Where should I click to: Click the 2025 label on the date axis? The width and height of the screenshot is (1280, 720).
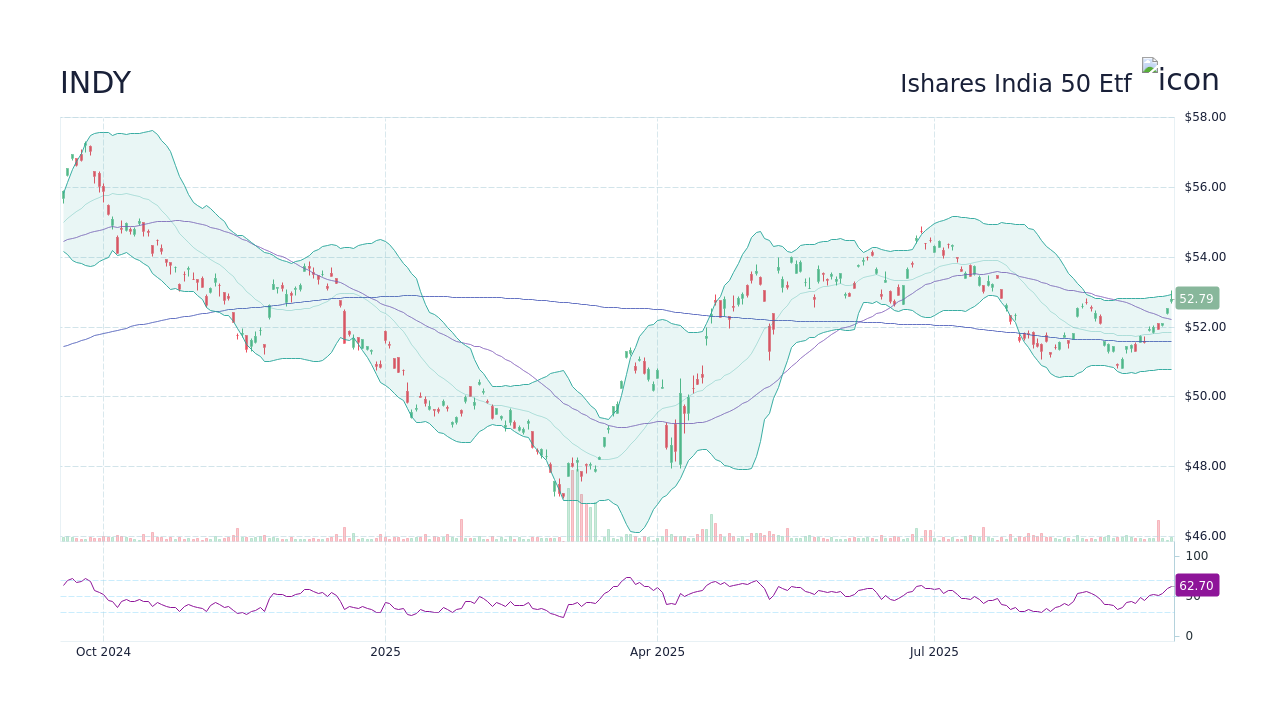click(x=385, y=651)
